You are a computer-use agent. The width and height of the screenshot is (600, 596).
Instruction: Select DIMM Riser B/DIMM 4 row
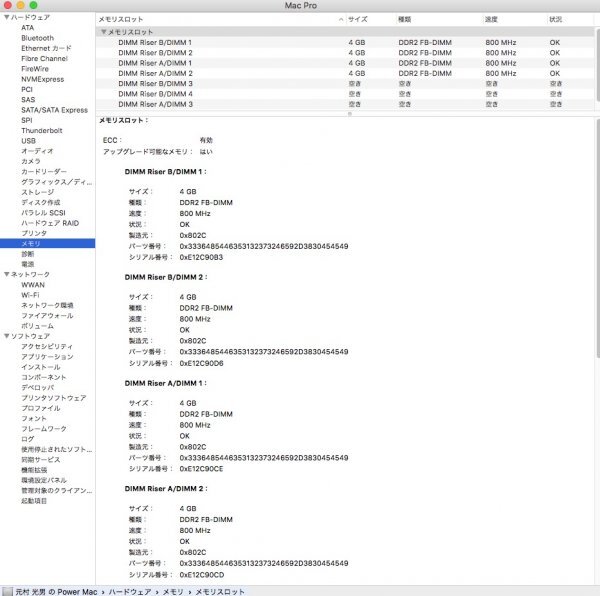point(345,94)
